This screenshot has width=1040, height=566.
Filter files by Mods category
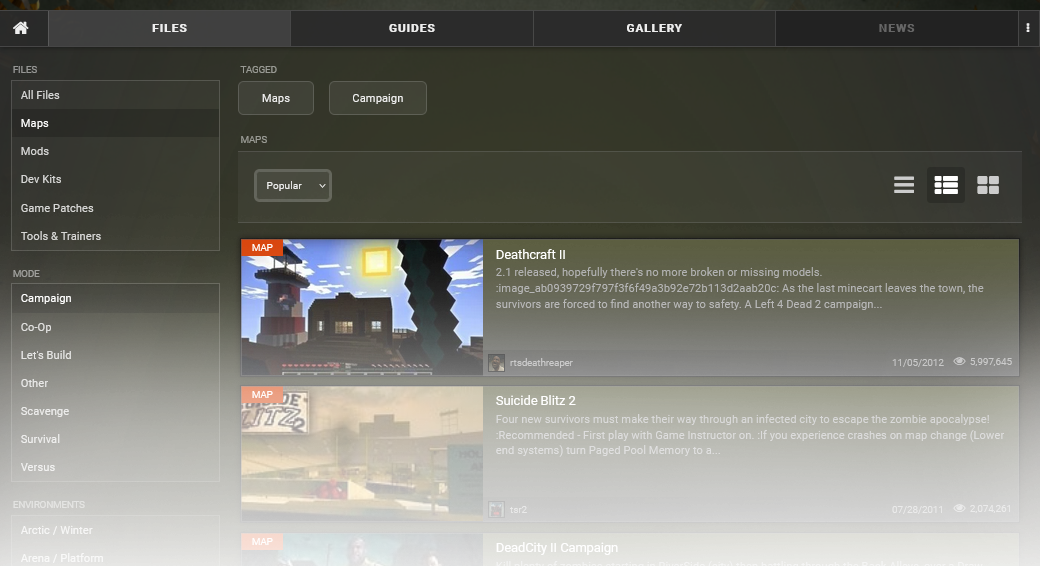tap(35, 151)
